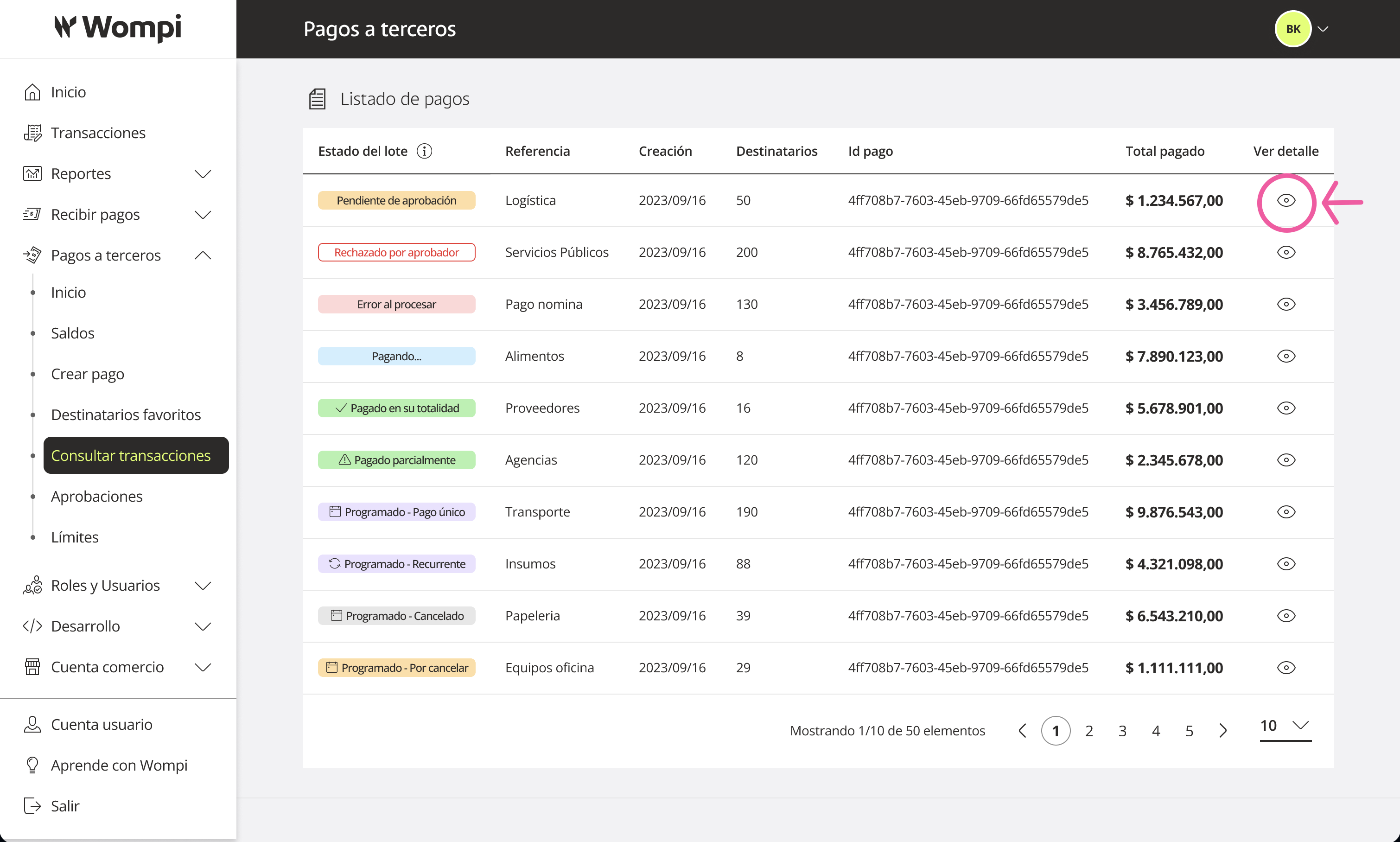
Task: Click the Cuenta usuario person icon
Action: [x=32, y=725]
